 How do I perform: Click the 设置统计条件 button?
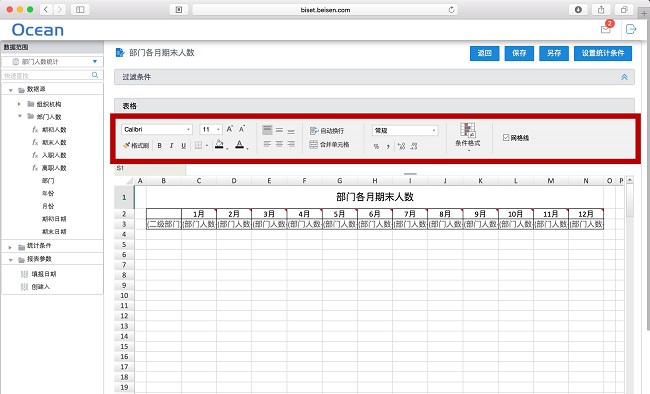tap(603, 53)
